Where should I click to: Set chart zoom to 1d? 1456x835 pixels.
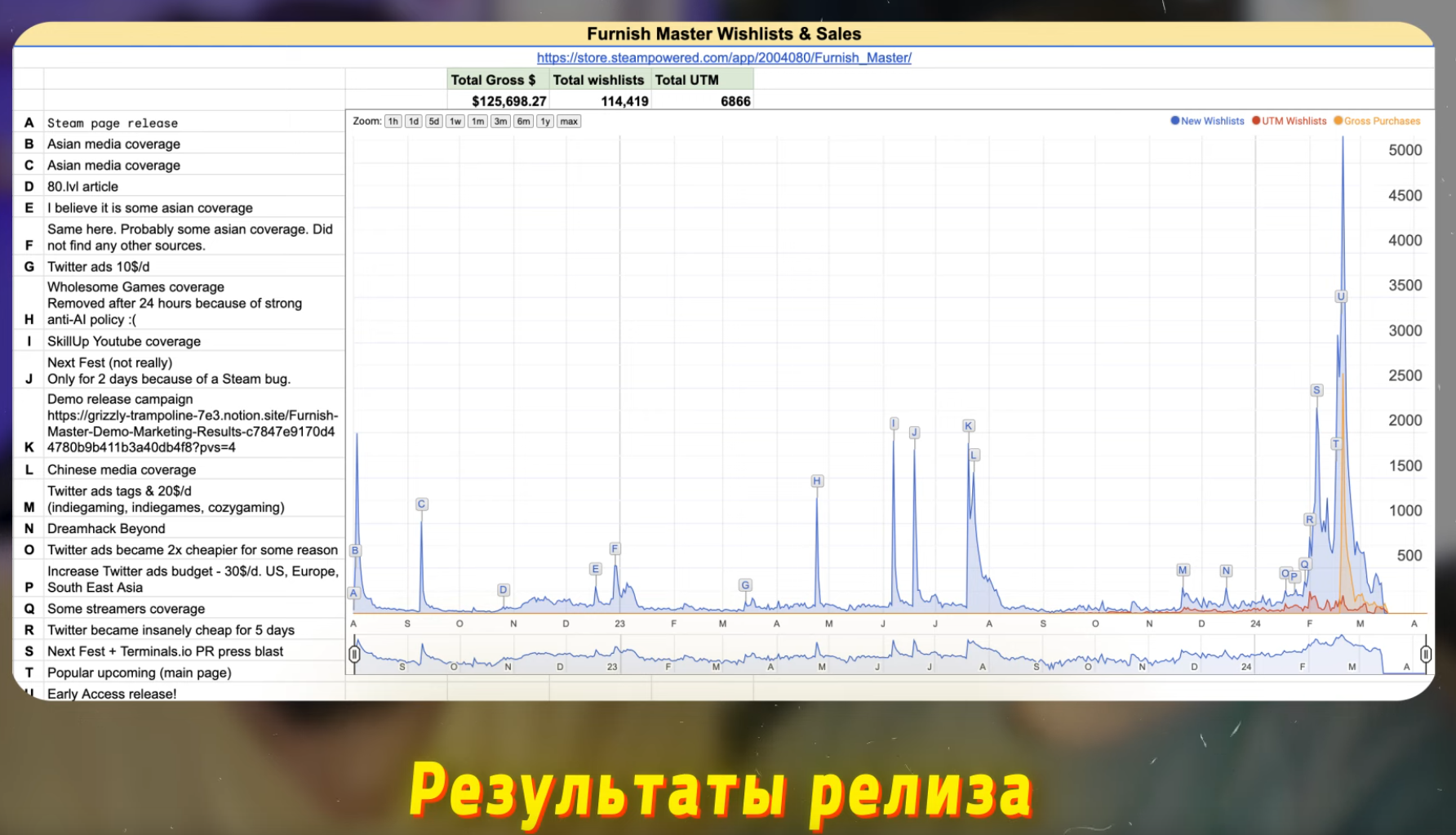(x=414, y=122)
